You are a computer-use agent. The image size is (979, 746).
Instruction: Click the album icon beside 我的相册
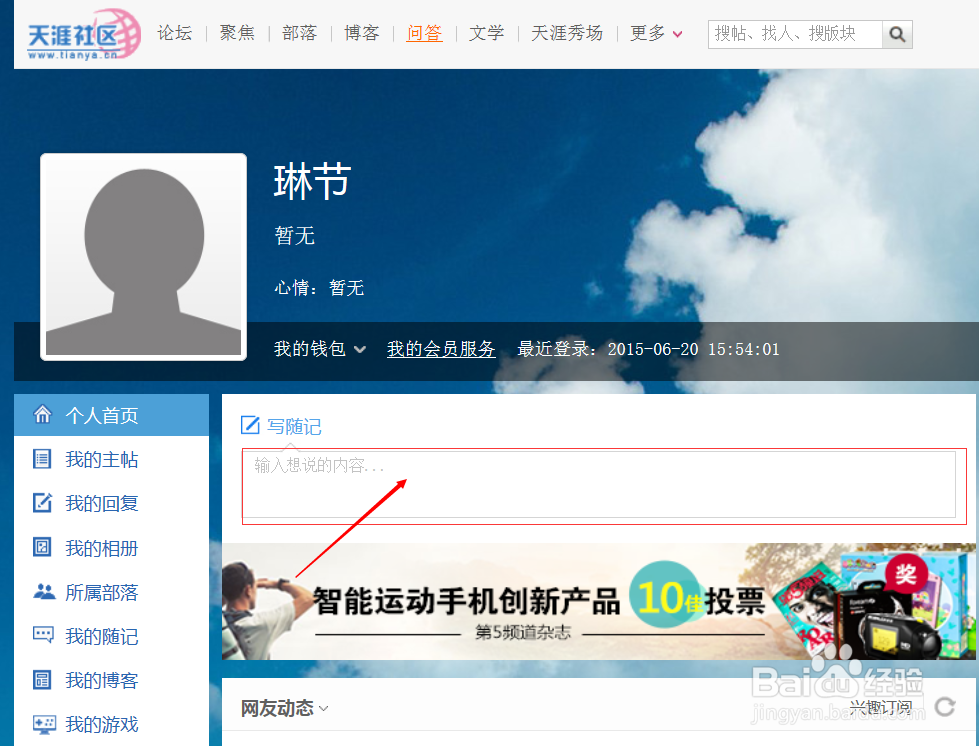point(42,547)
